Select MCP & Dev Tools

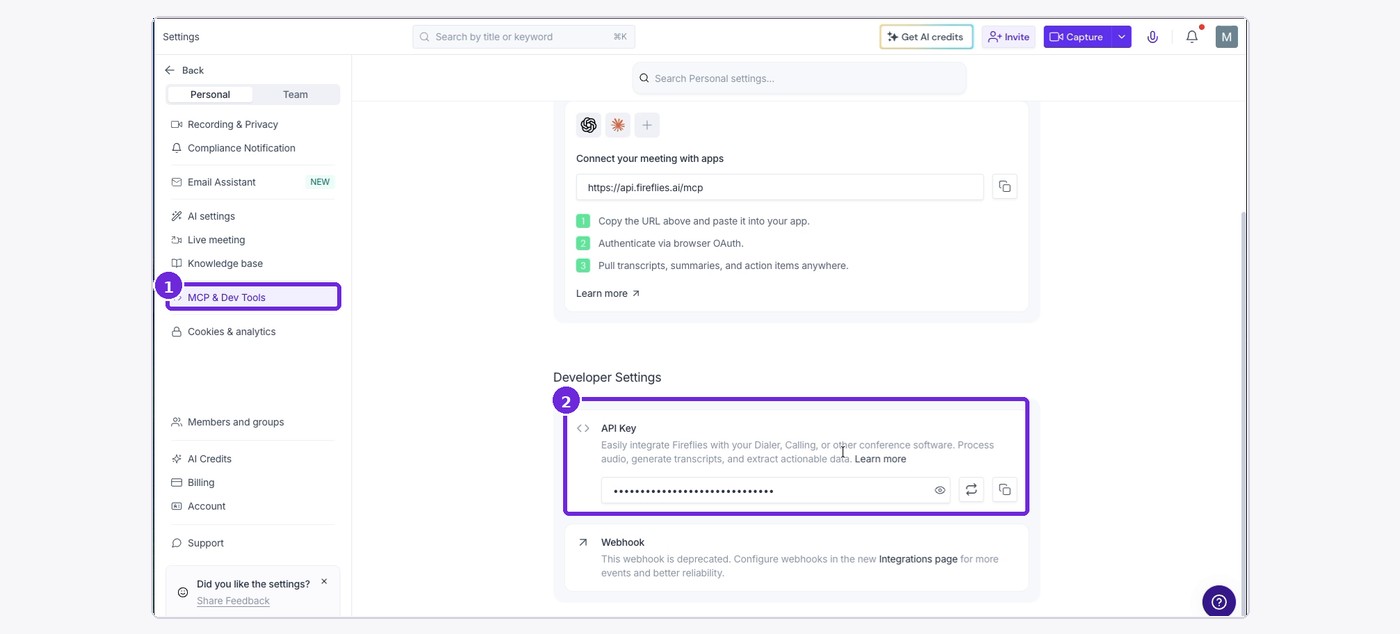253,297
